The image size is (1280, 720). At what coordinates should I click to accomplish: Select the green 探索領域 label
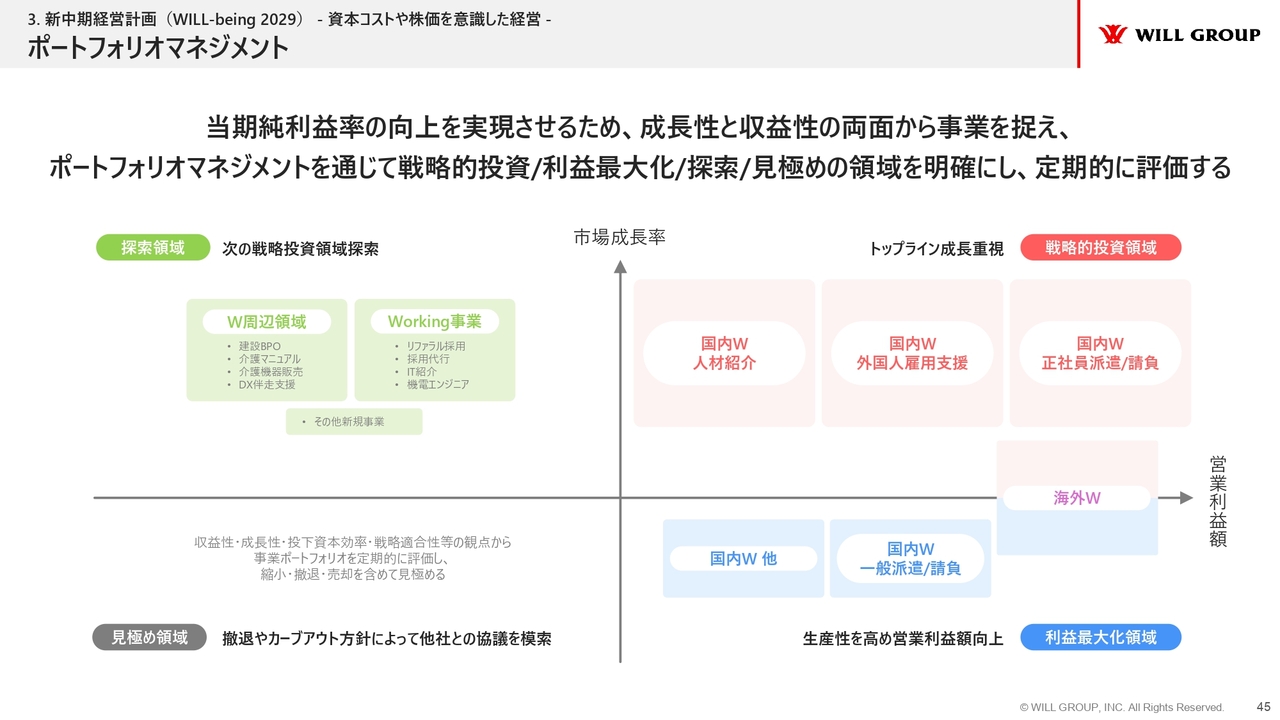tap(153, 247)
